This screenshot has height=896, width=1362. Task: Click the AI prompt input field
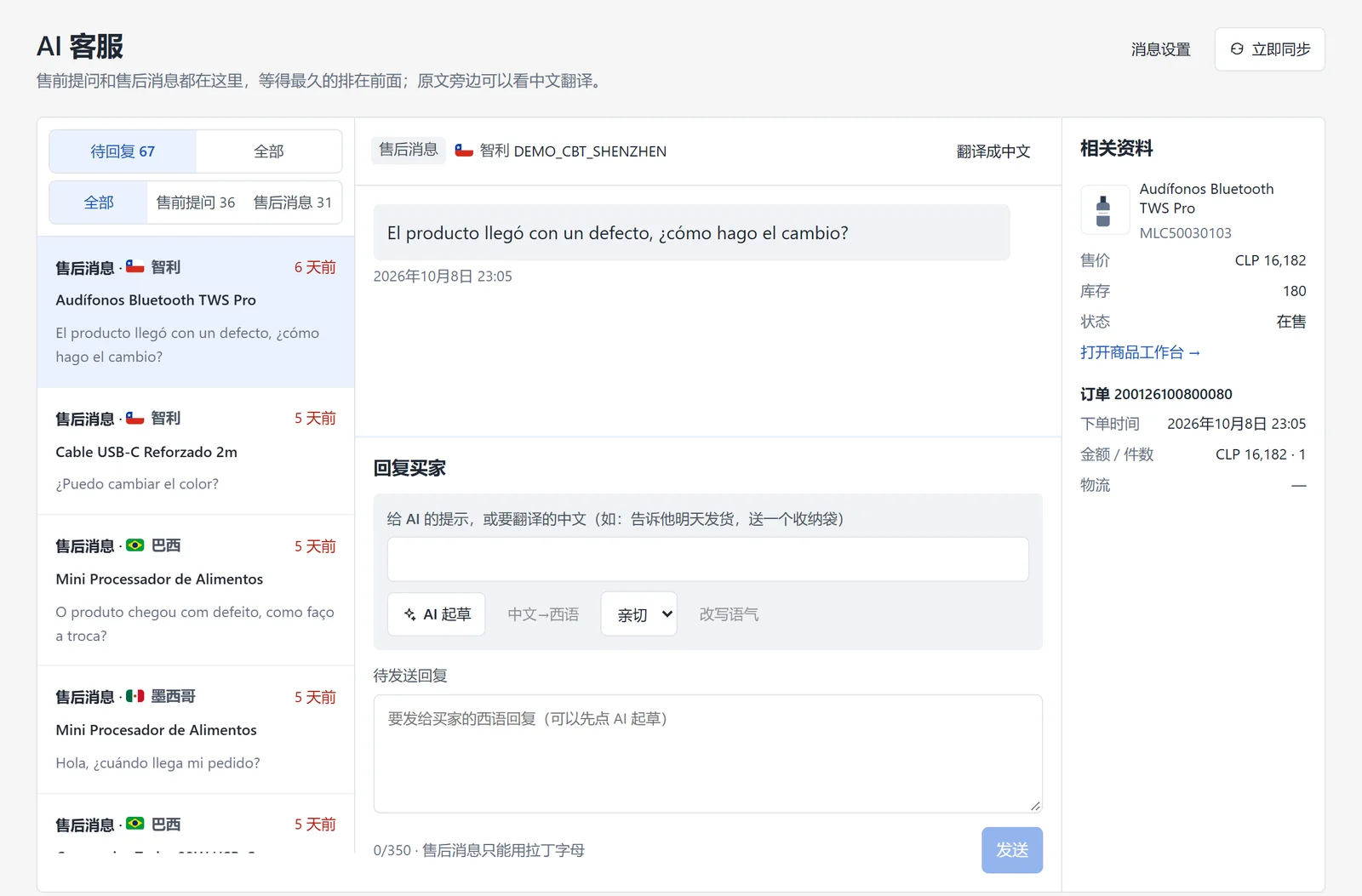click(708, 559)
